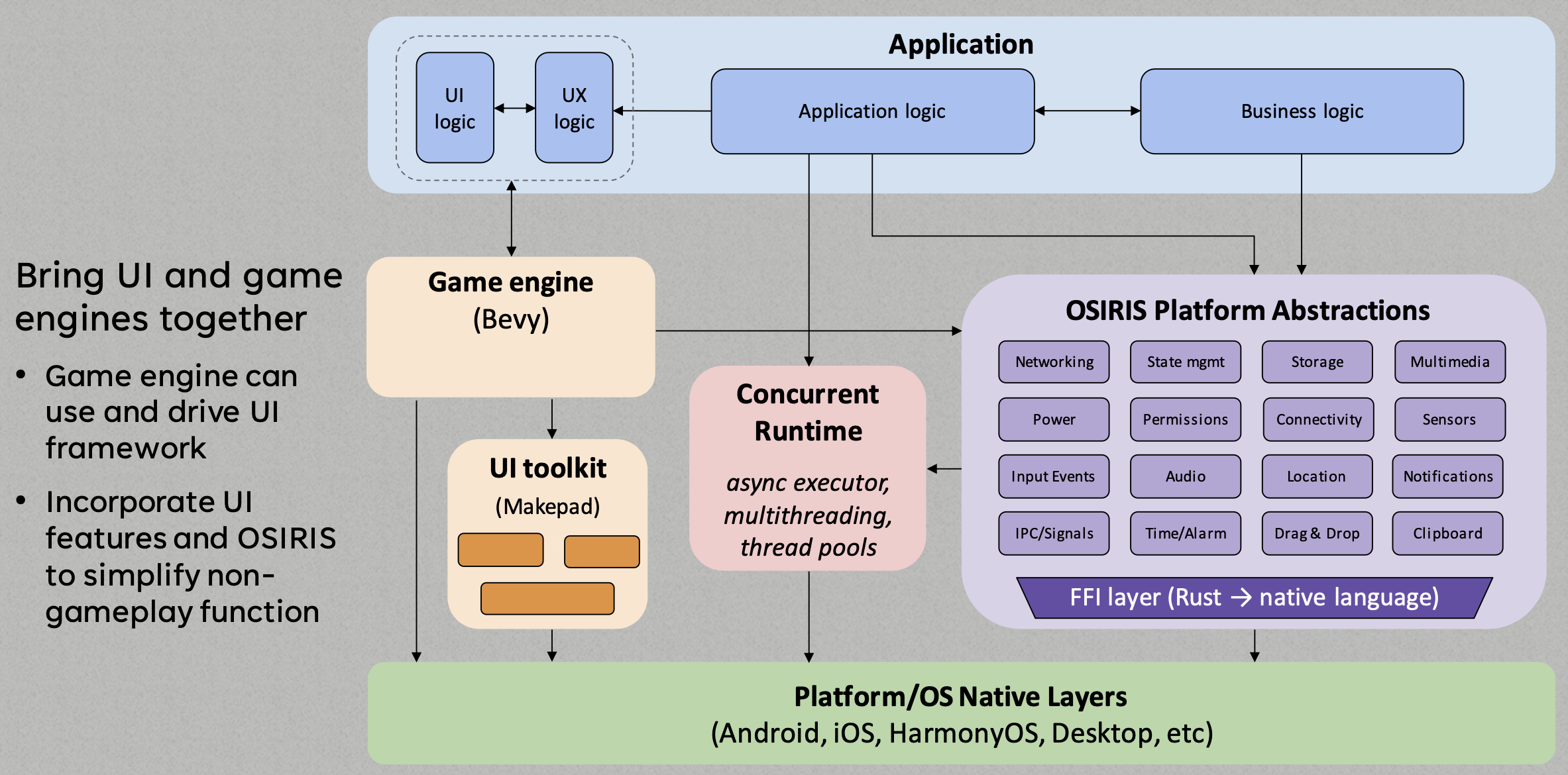Select the IPC/Signals box
1568x775 pixels.
(1054, 533)
